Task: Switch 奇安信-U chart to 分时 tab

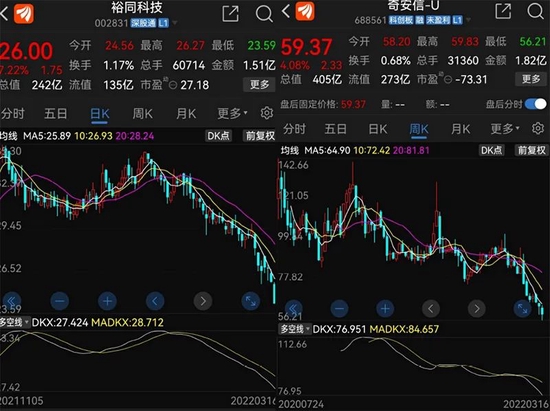Action: [294, 129]
